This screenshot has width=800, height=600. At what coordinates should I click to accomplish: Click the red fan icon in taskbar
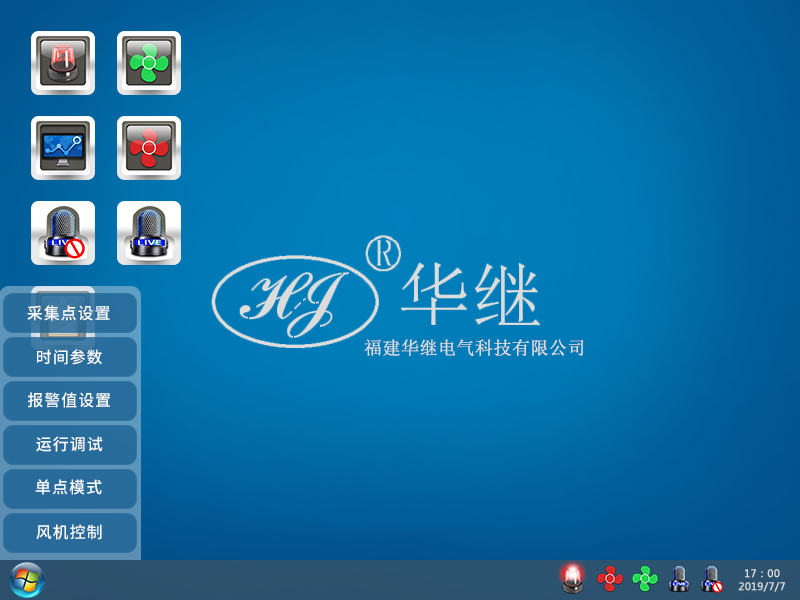[610, 579]
